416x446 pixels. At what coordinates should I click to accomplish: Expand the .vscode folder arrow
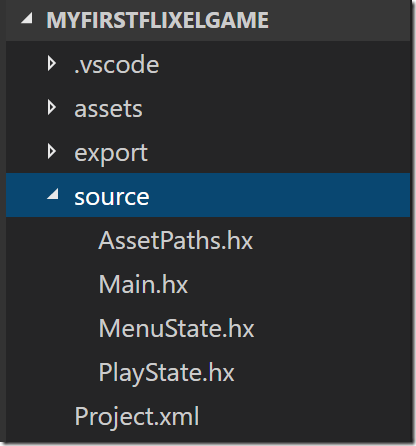(52, 63)
